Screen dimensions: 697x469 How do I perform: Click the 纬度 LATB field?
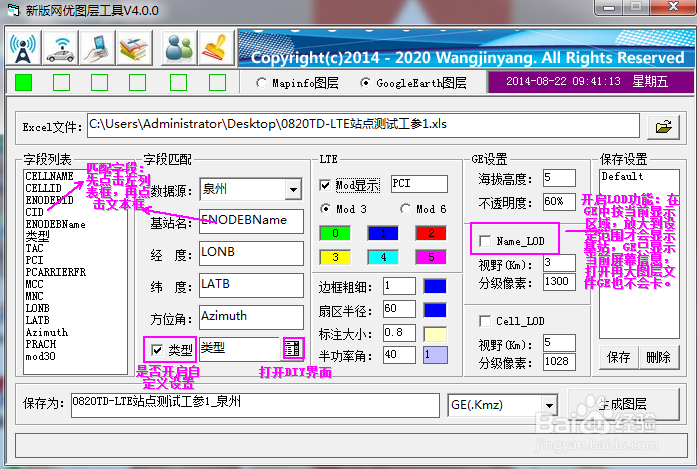tap(251, 285)
